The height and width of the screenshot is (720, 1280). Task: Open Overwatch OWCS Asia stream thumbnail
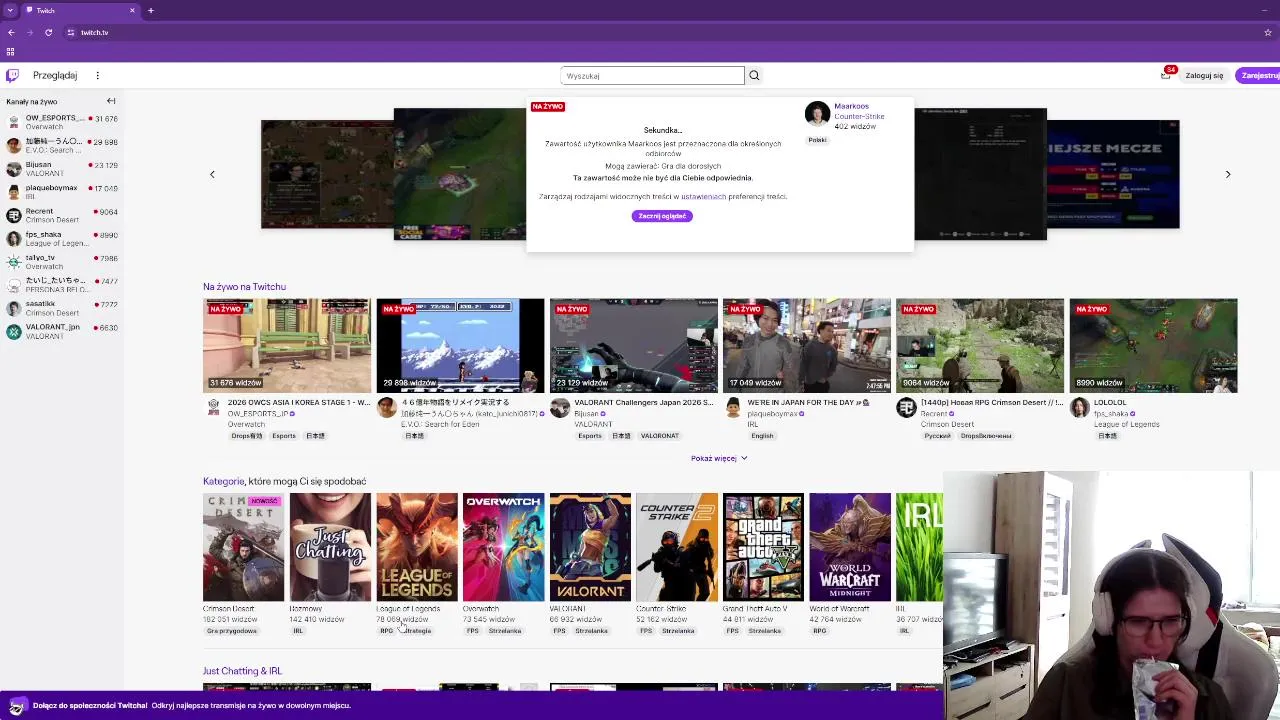287,345
